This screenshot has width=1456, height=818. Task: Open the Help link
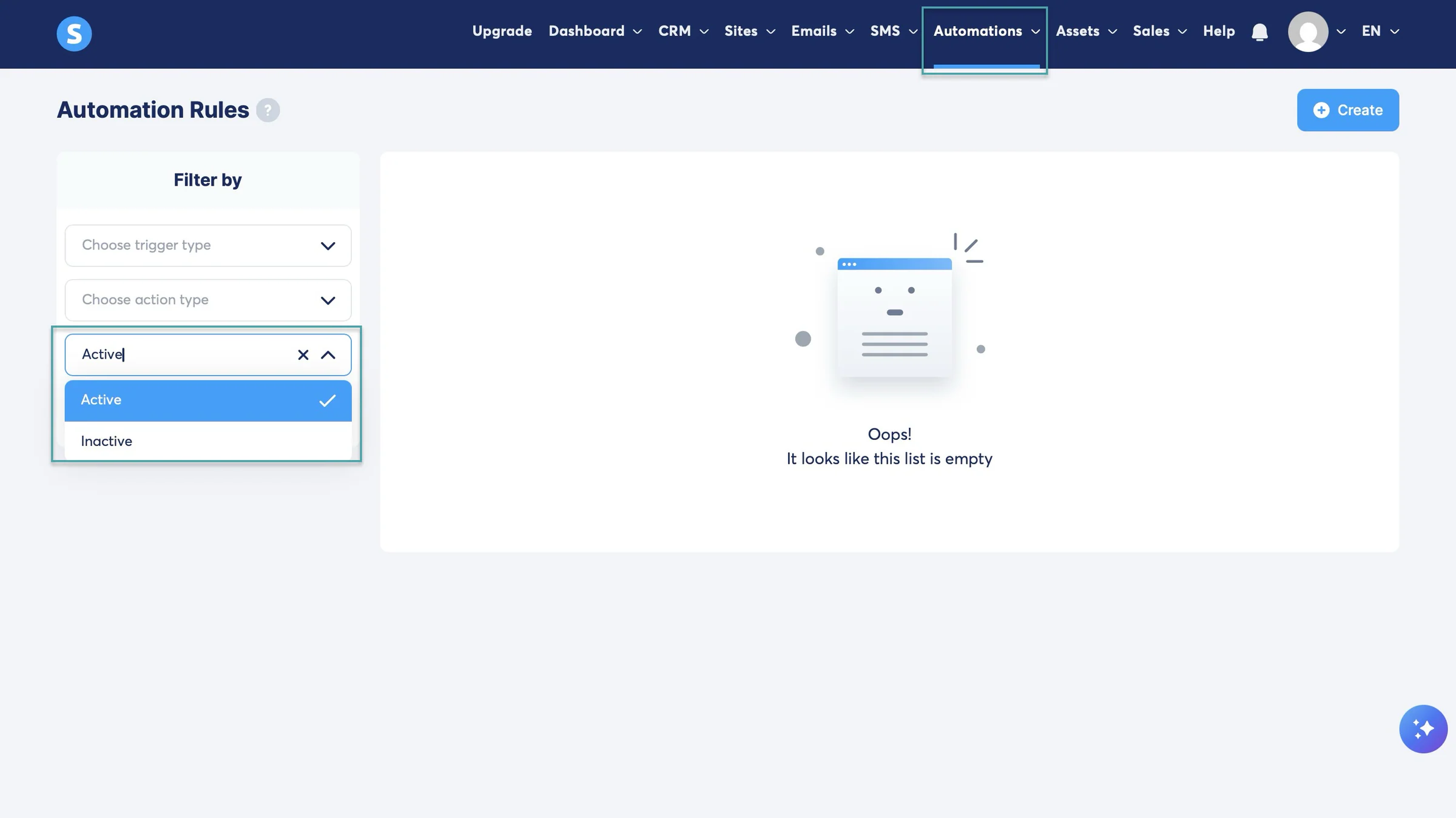click(1219, 31)
